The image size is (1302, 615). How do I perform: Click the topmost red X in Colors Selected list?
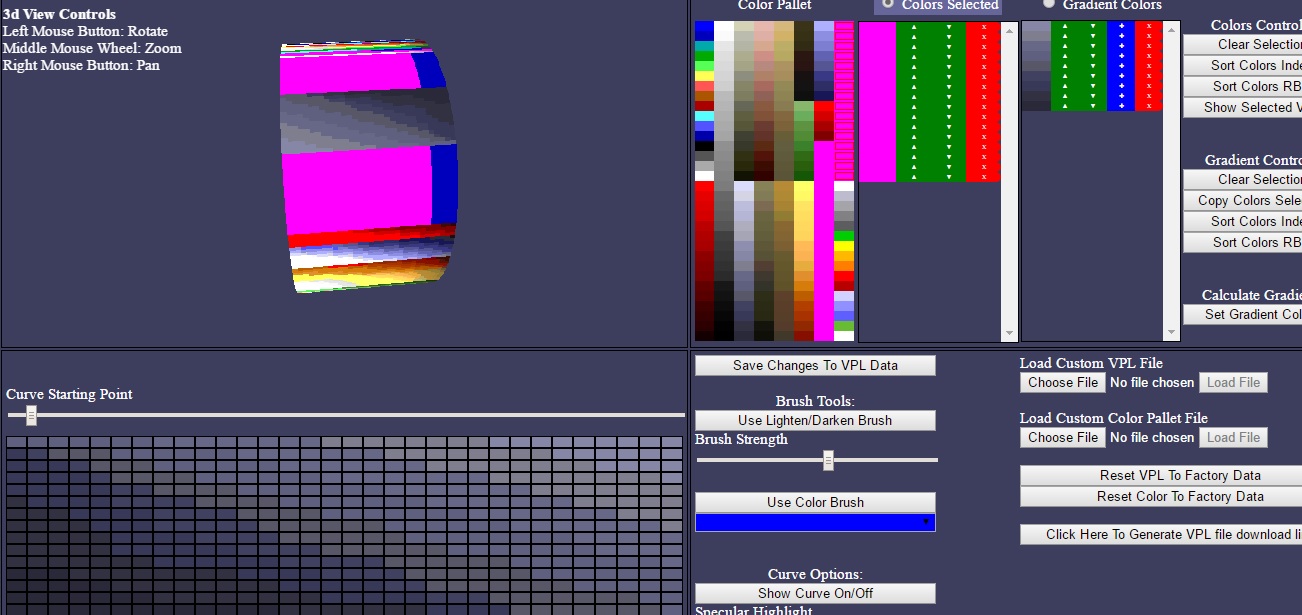point(983,27)
